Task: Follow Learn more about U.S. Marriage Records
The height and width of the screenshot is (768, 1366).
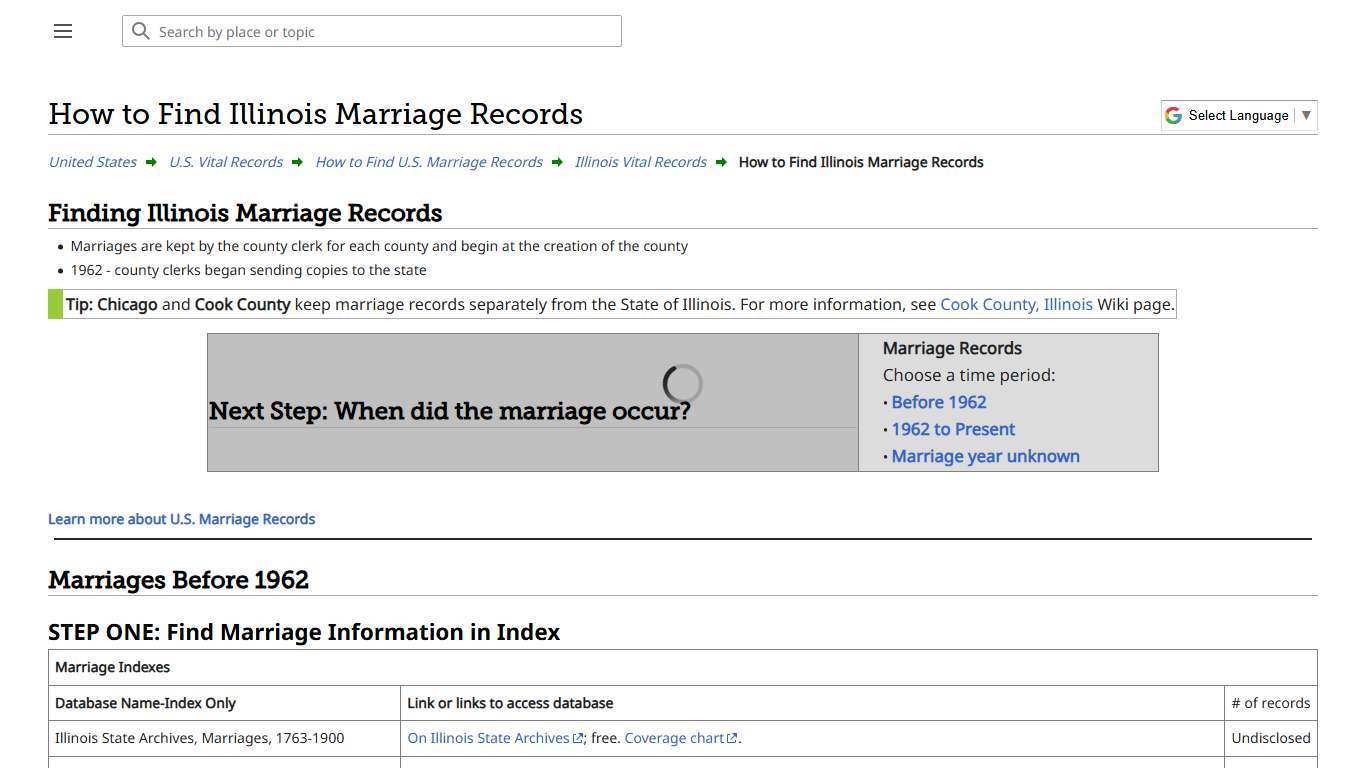Action: point(181,518)
